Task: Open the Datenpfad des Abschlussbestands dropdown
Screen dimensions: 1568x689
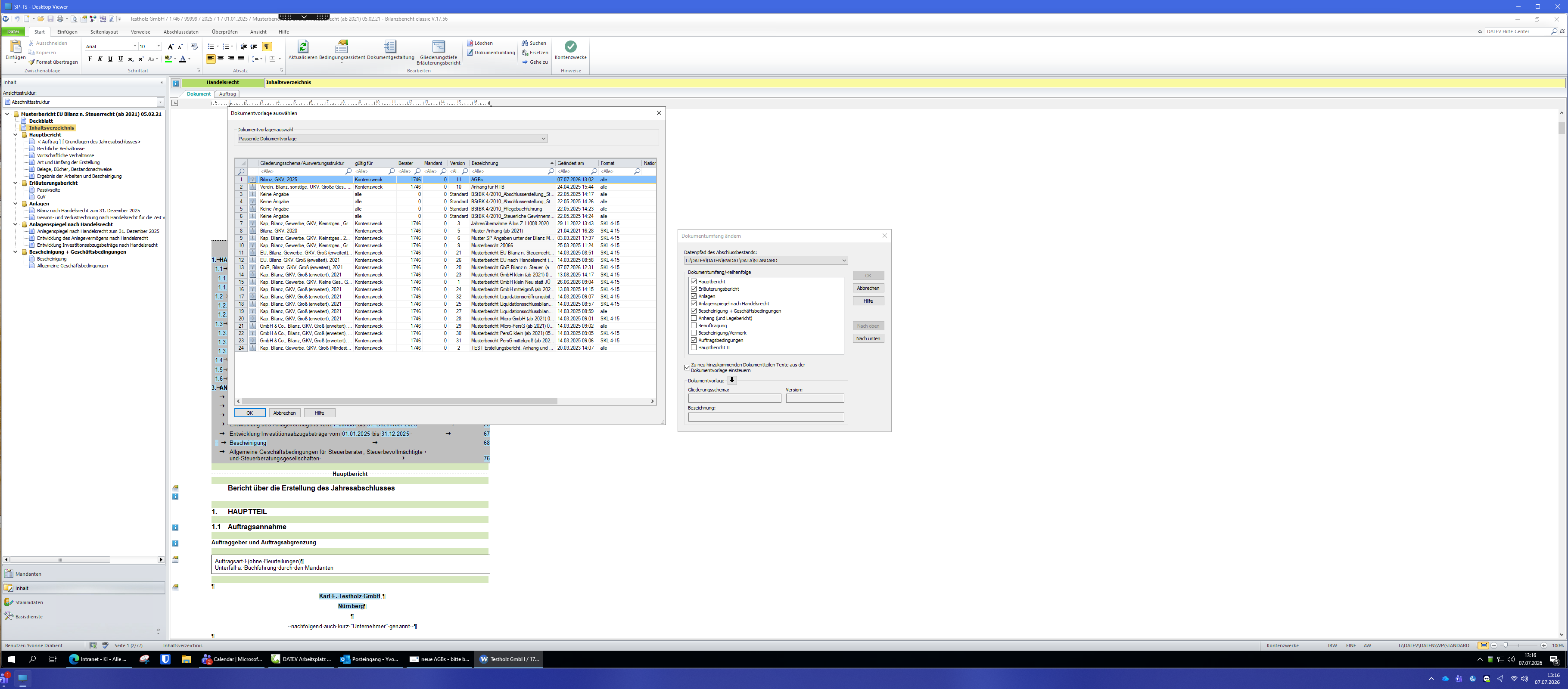Action: (x=766, y=261)
